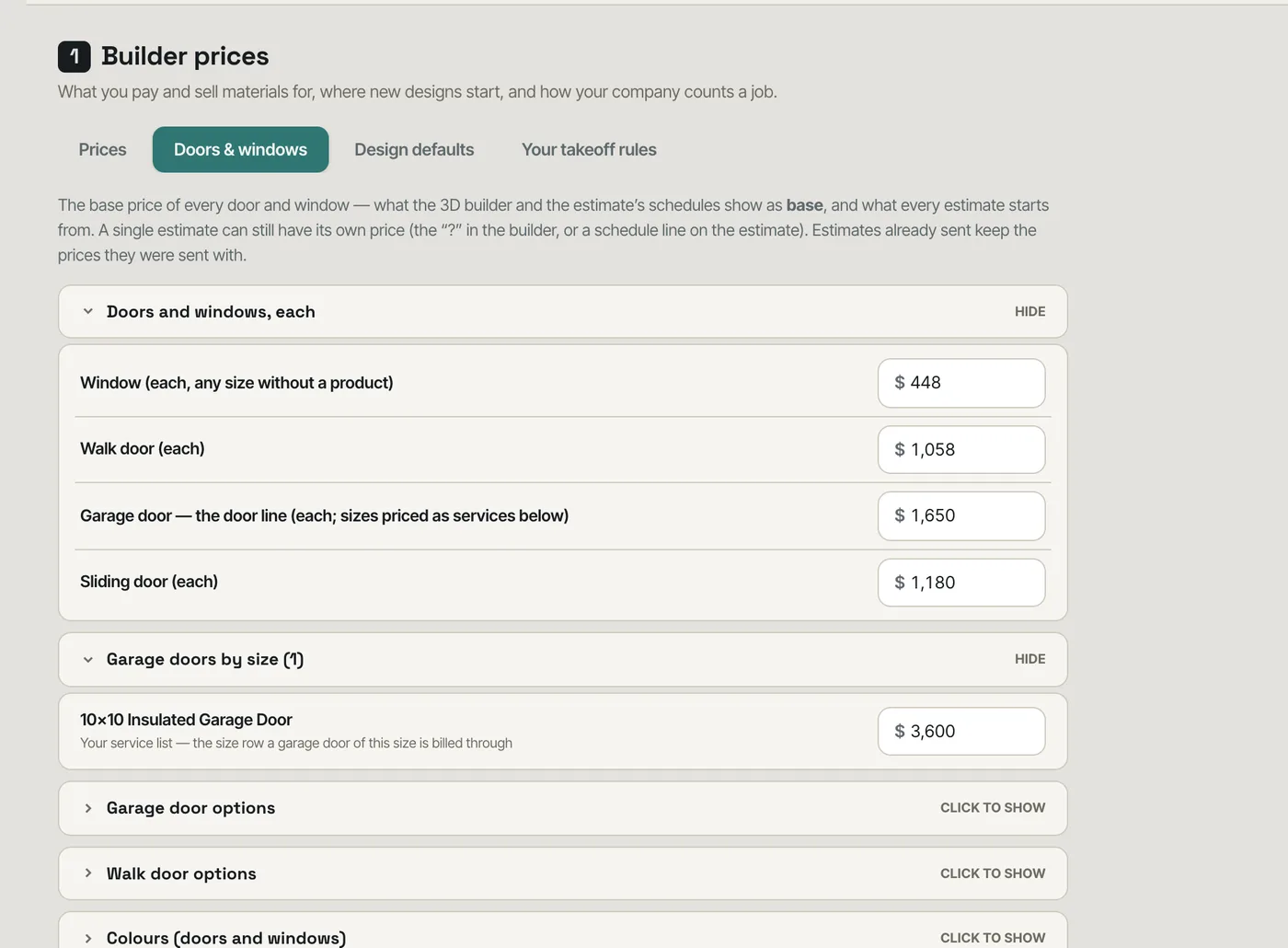Edit the Garage door line price field
The height and width of the screenshot is (948, 1288).
click(x=961, y=515)
